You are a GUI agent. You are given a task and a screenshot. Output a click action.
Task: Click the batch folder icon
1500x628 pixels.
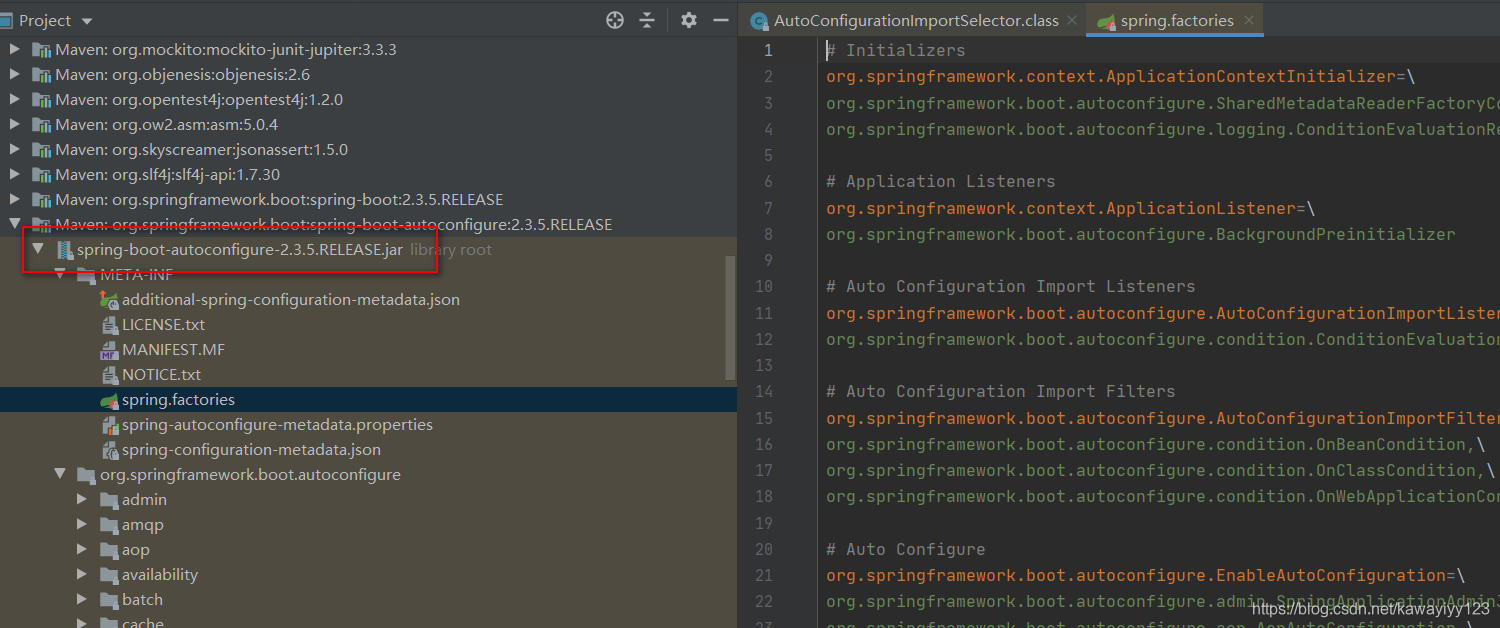109,599
